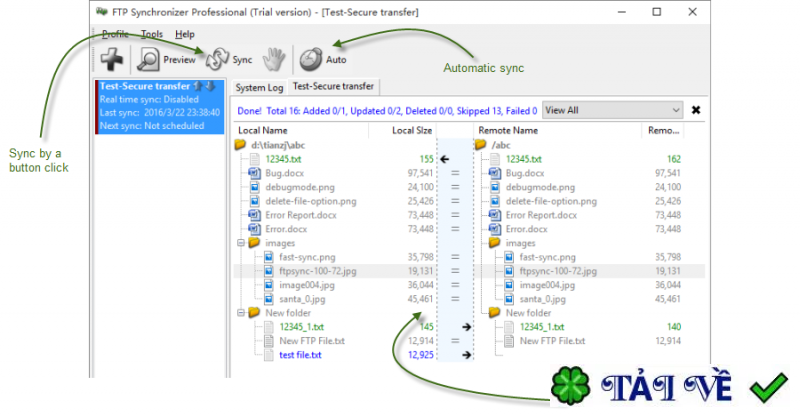This screenshot has height=417, width=800.
Task: Close the results panel with X button
Action: click(x=695, y=110)
